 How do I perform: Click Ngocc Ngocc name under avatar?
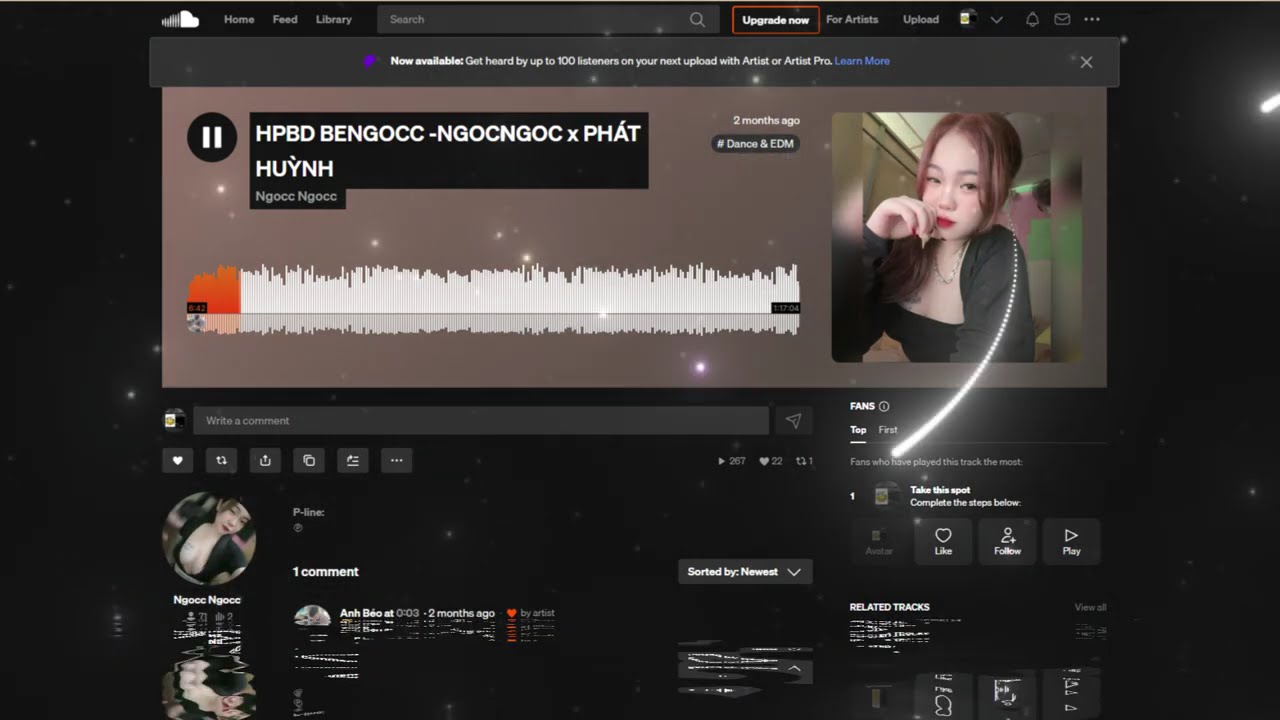(x=207, y=600)
